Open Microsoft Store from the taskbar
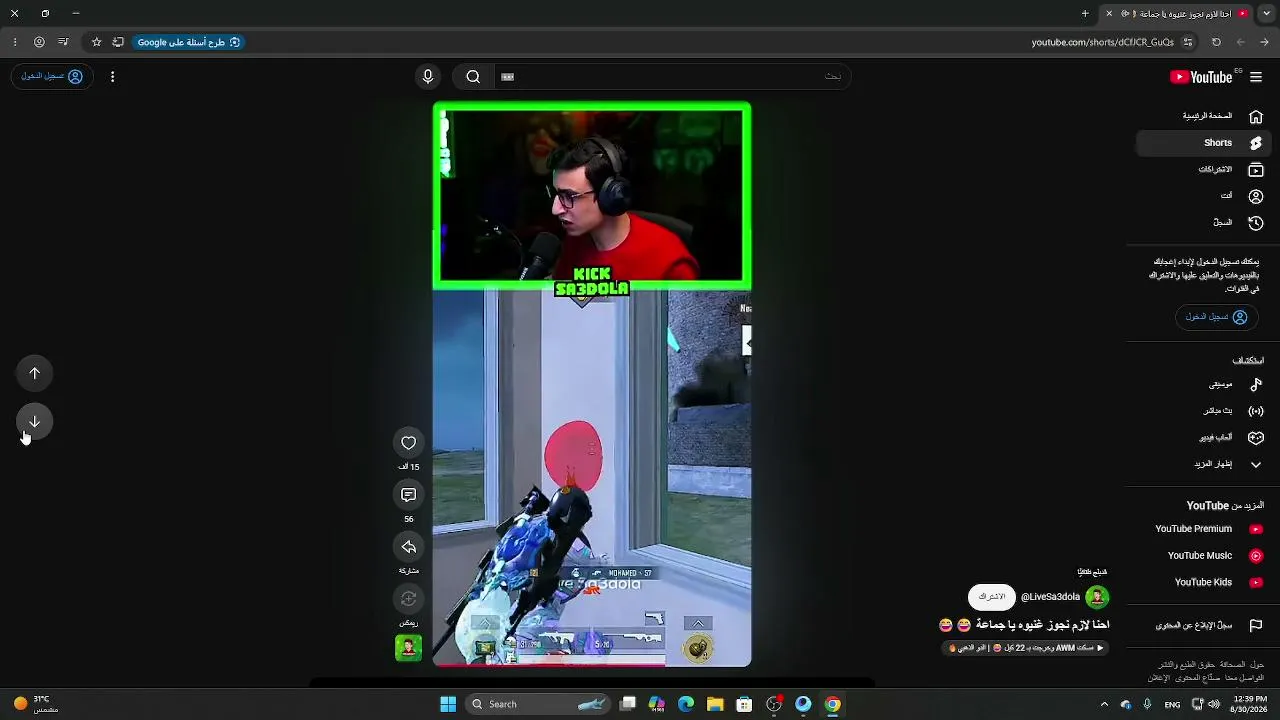1280x720 pixels. (744, 704)
